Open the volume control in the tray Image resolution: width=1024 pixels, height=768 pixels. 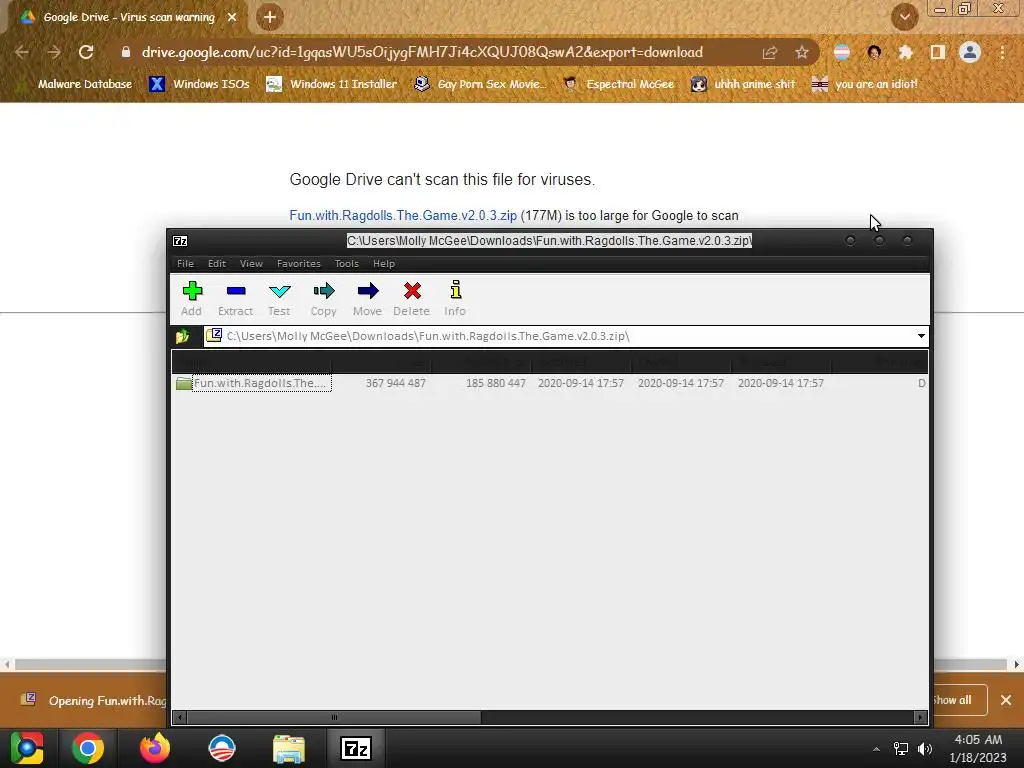tap(925, 748)
